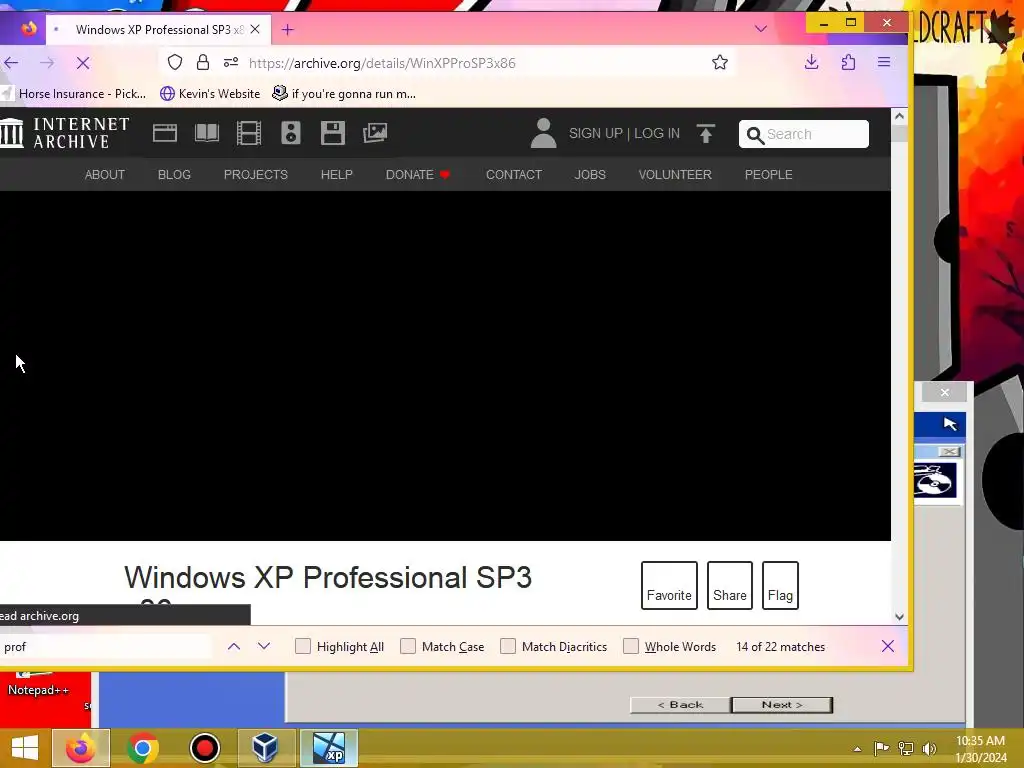Enable Highlight All in find bar
Screen dimensions: 1024x768
click(302, 646)
